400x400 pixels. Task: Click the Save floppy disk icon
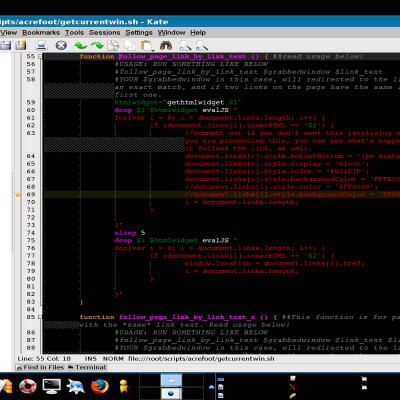click(x=6, y=45)
